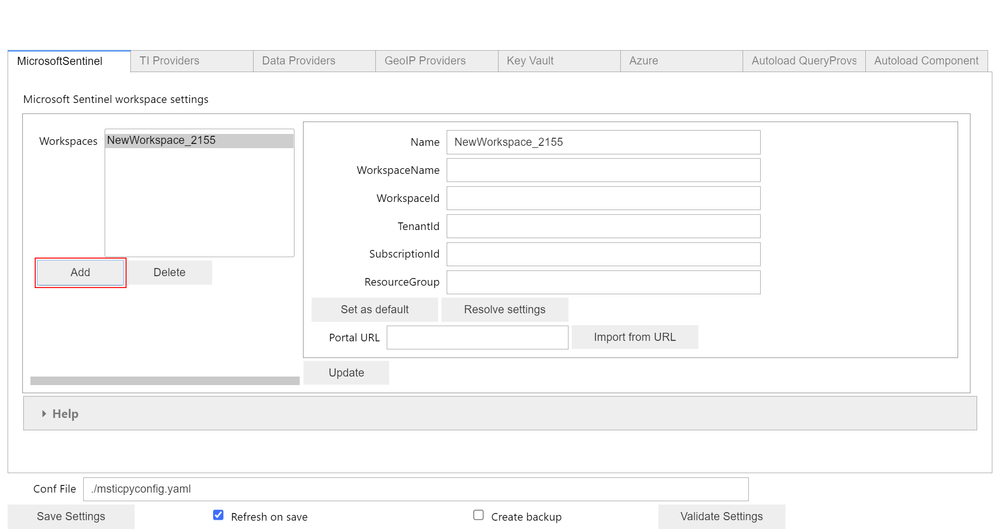Click the WorkspaceId input field
The width and height of the screenshot is (999, 529).
coord(603,198)
